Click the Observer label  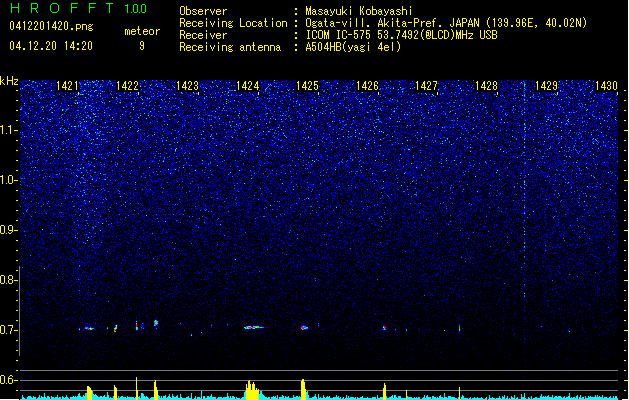203,11
